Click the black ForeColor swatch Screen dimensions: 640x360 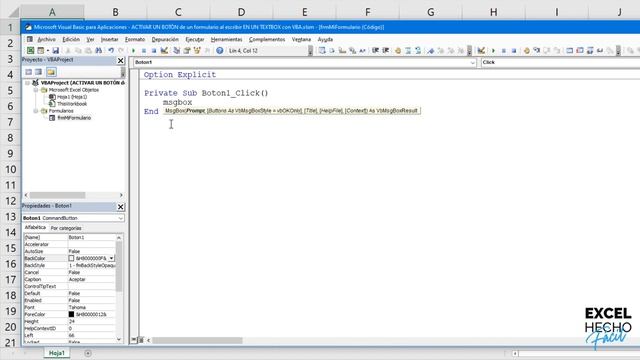tap(71, 314)
